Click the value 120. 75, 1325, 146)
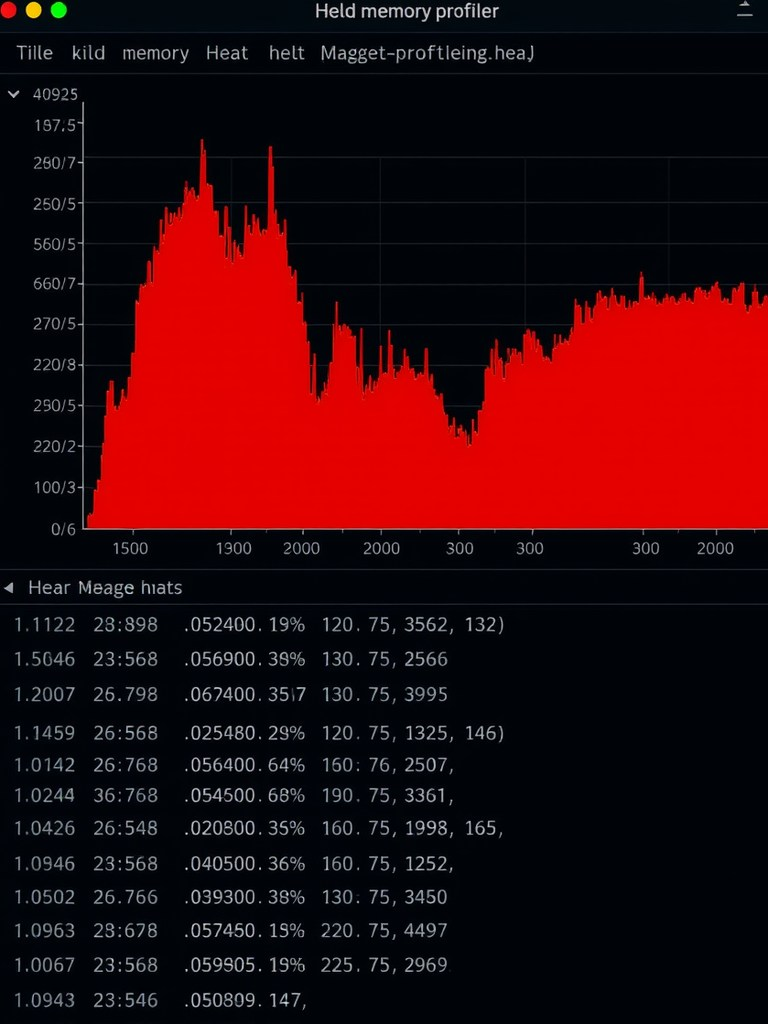The height and width of the screenshot is (1024, 768). click(x=413, y=733)
